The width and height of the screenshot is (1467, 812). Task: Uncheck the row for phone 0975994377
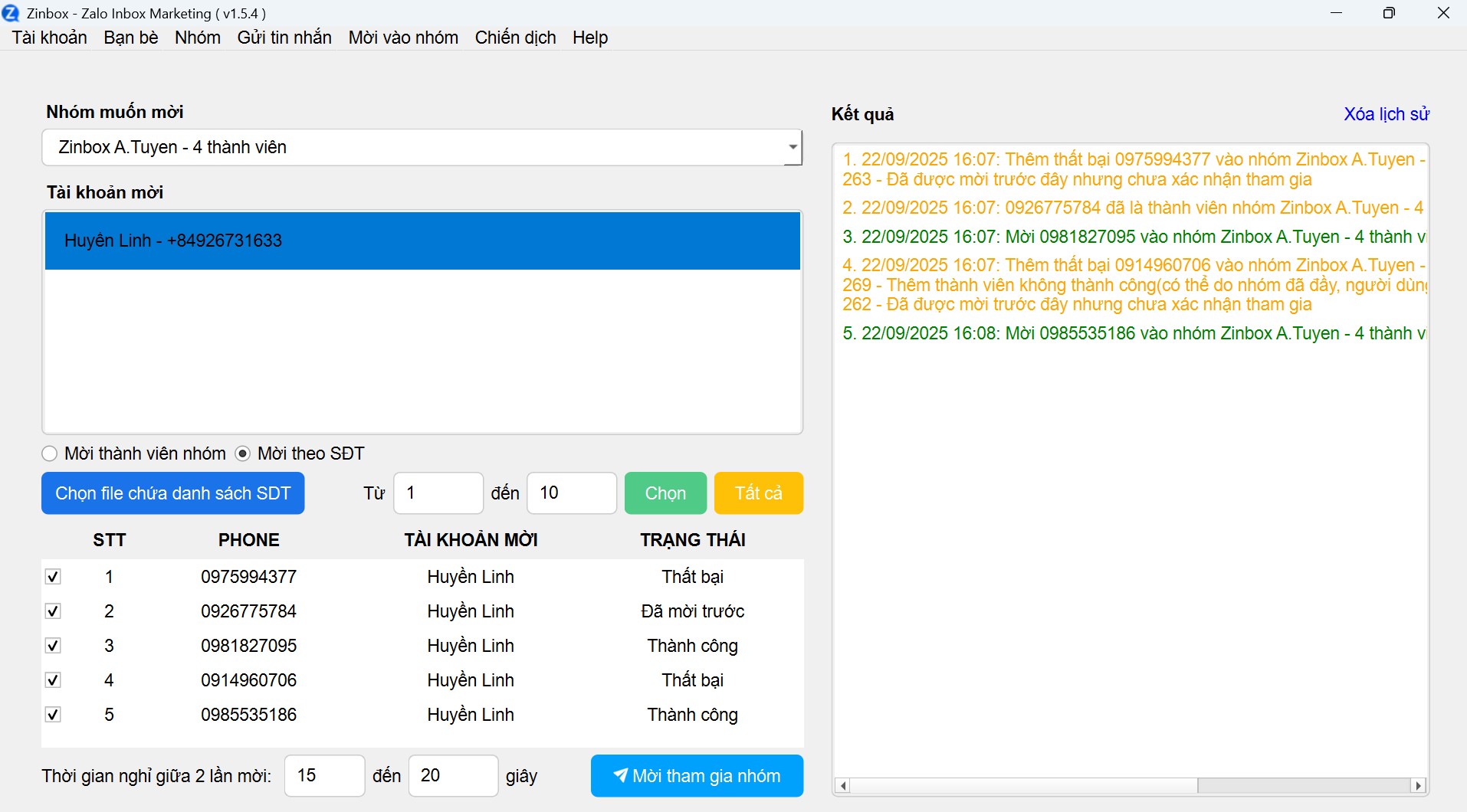53,577
